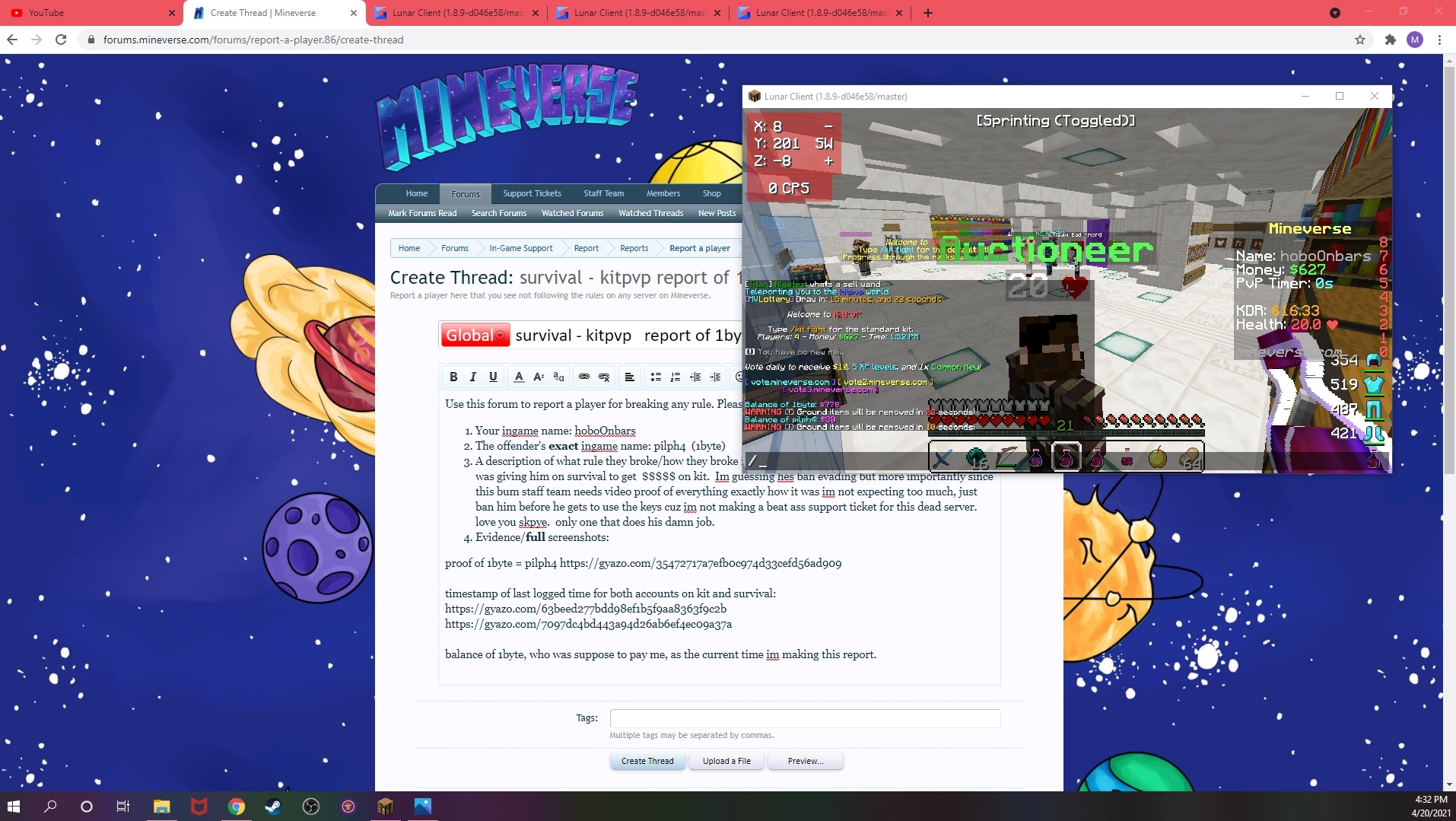
Task: Toggle bold formatting in the editor
Action: pos(453,377)
